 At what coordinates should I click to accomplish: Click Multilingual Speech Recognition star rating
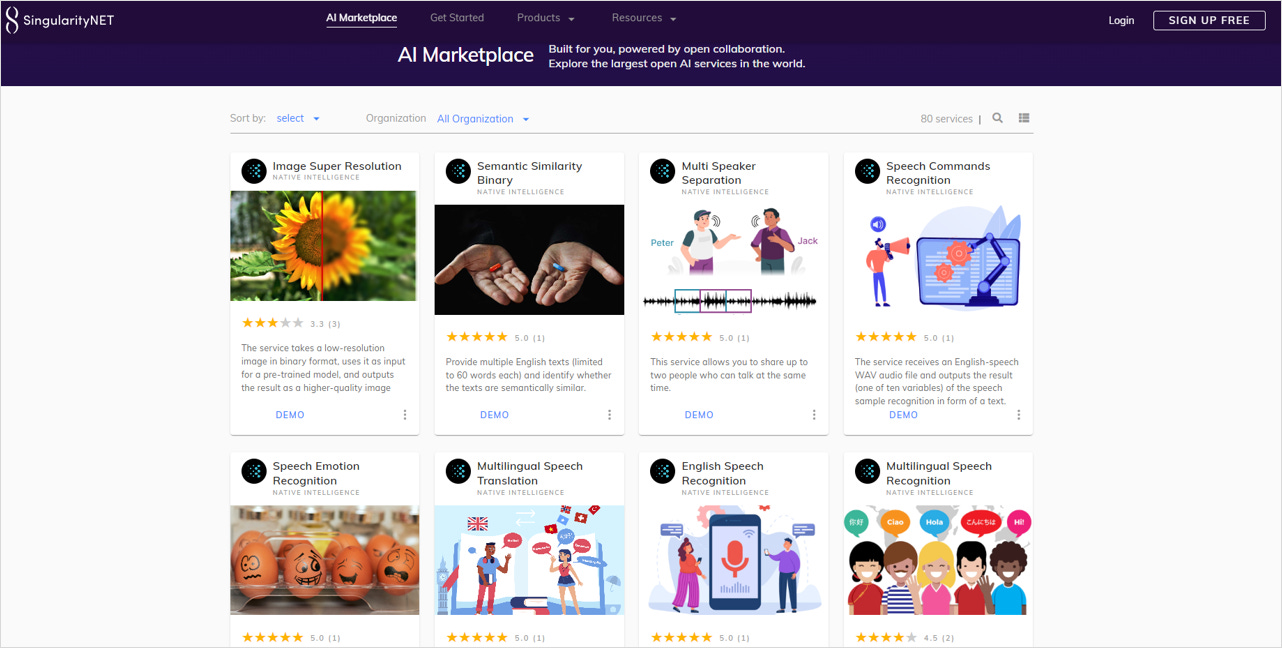886,637
